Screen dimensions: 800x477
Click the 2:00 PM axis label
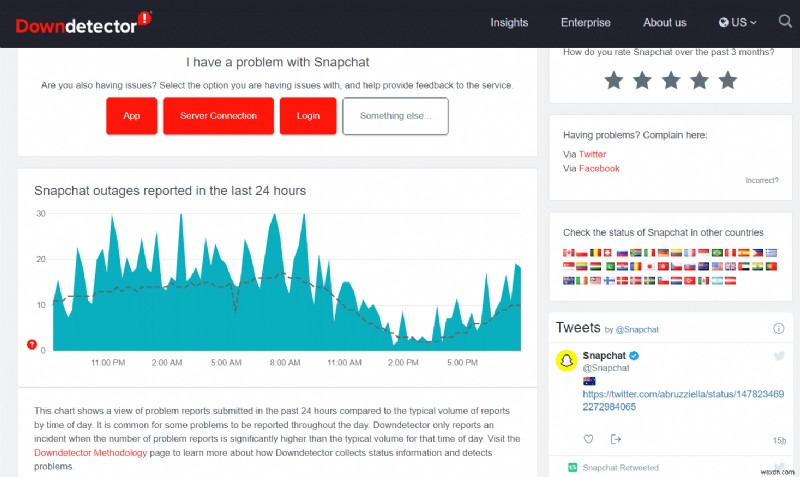(403, 363)
